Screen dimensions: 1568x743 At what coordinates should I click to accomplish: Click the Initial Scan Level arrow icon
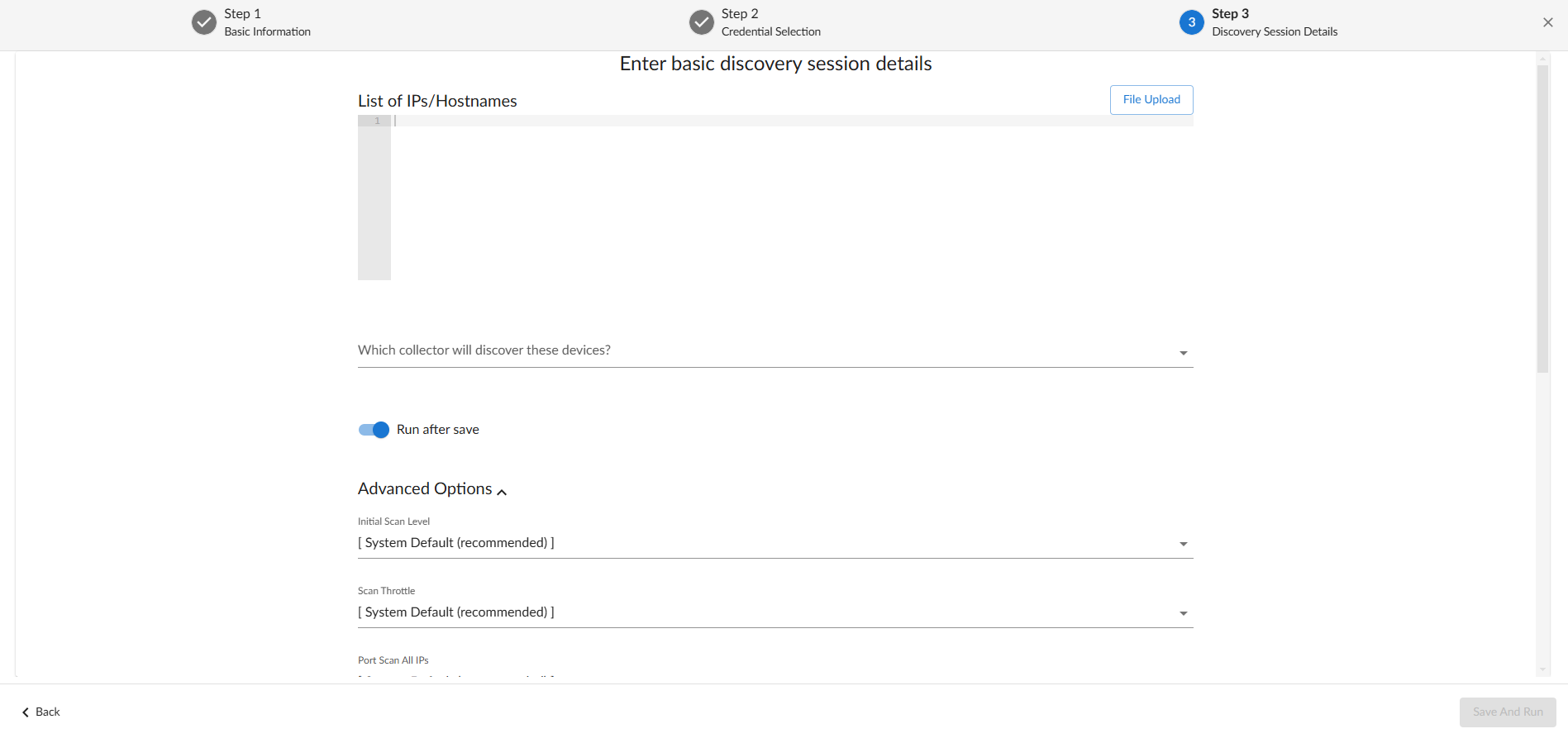(1184, 544)
